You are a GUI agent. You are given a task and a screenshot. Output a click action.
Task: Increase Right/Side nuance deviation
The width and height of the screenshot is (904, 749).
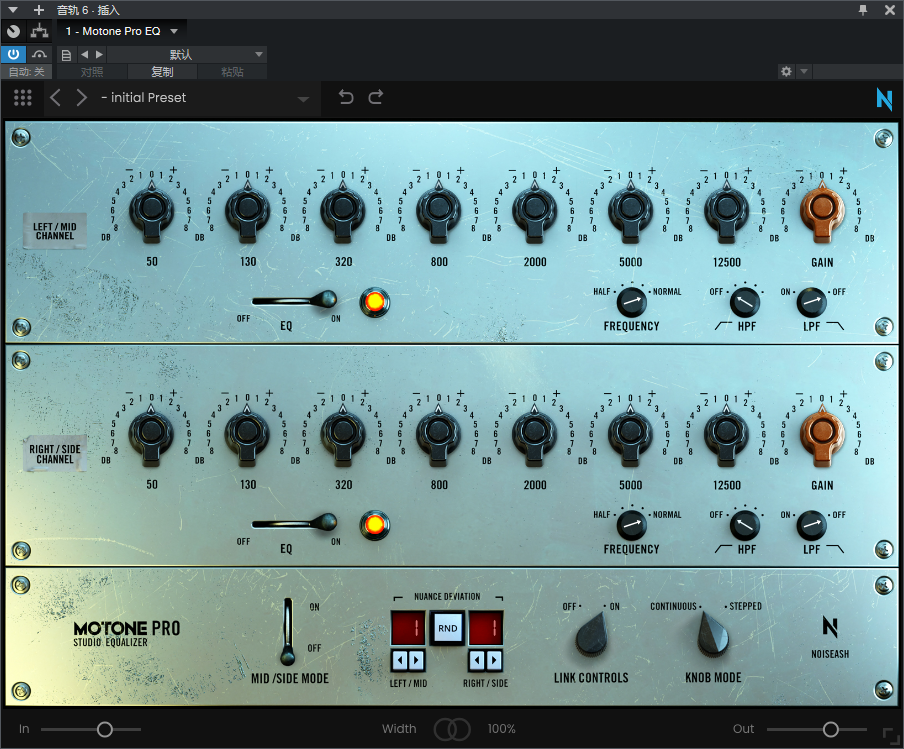[494, 660]
